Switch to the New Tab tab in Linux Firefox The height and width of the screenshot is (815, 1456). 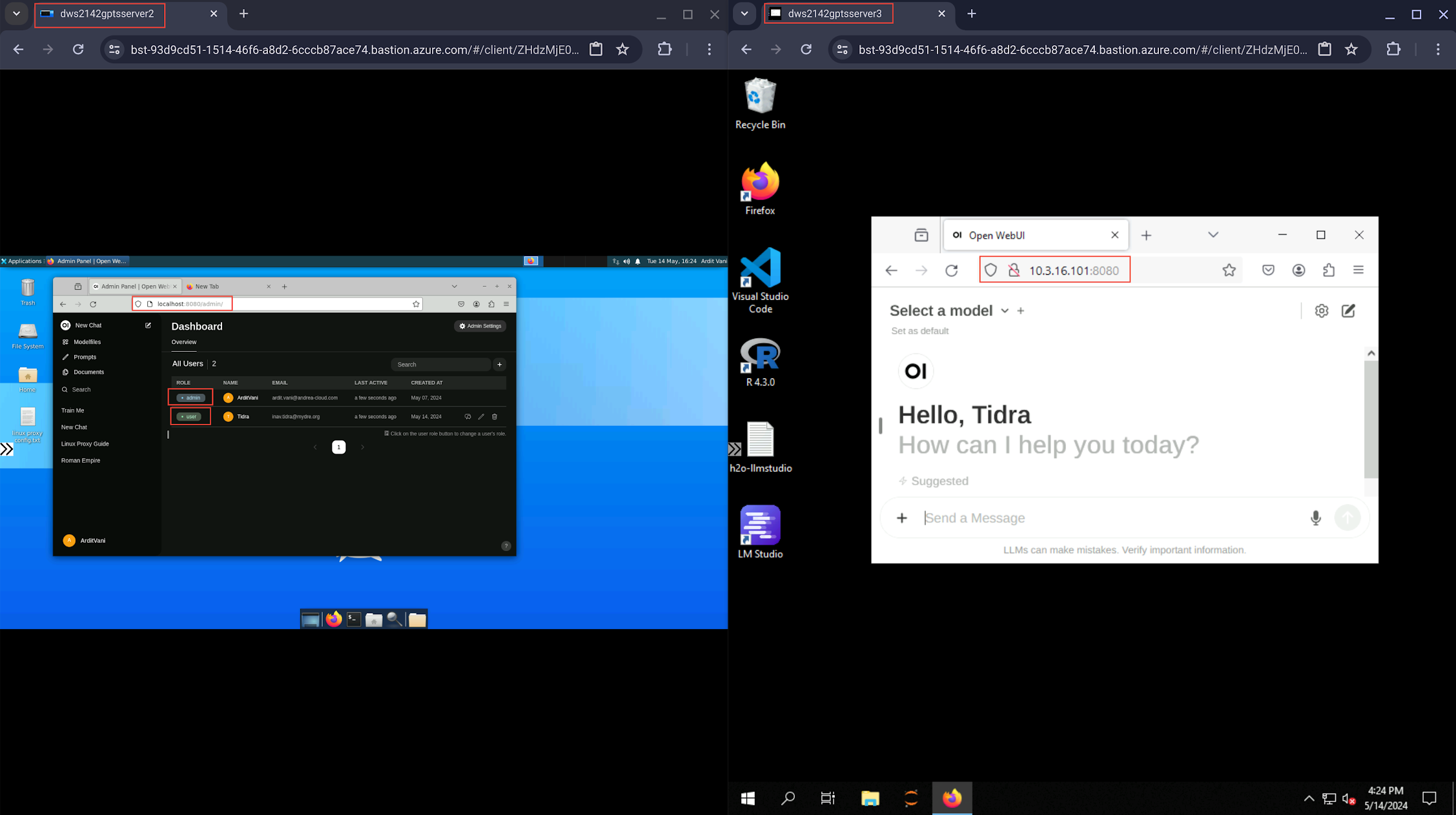pos(229,287)
